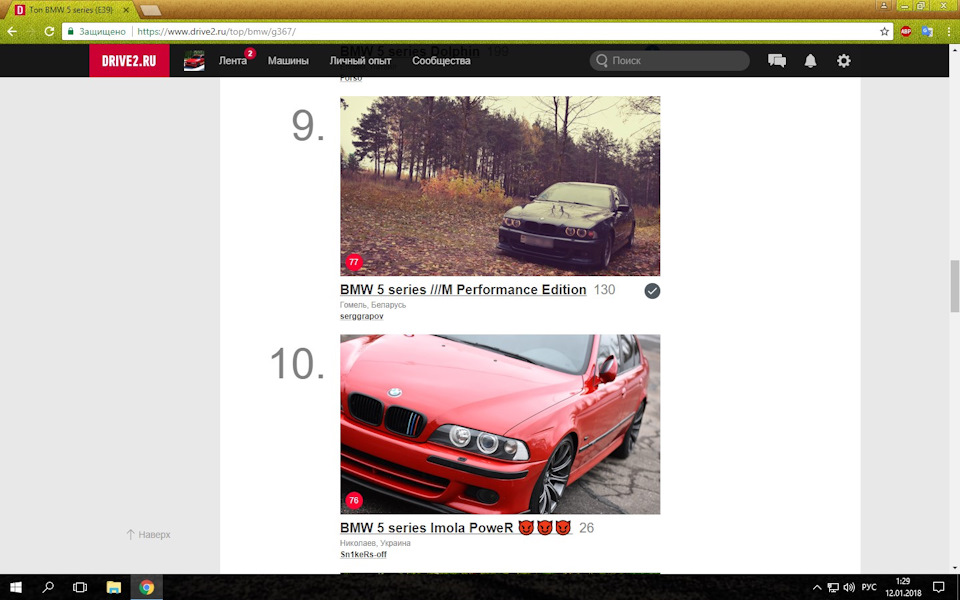Click the 77 badge on the black BMW photo
Viewport: 960px width, 600px height.
(x=353, y=262)
